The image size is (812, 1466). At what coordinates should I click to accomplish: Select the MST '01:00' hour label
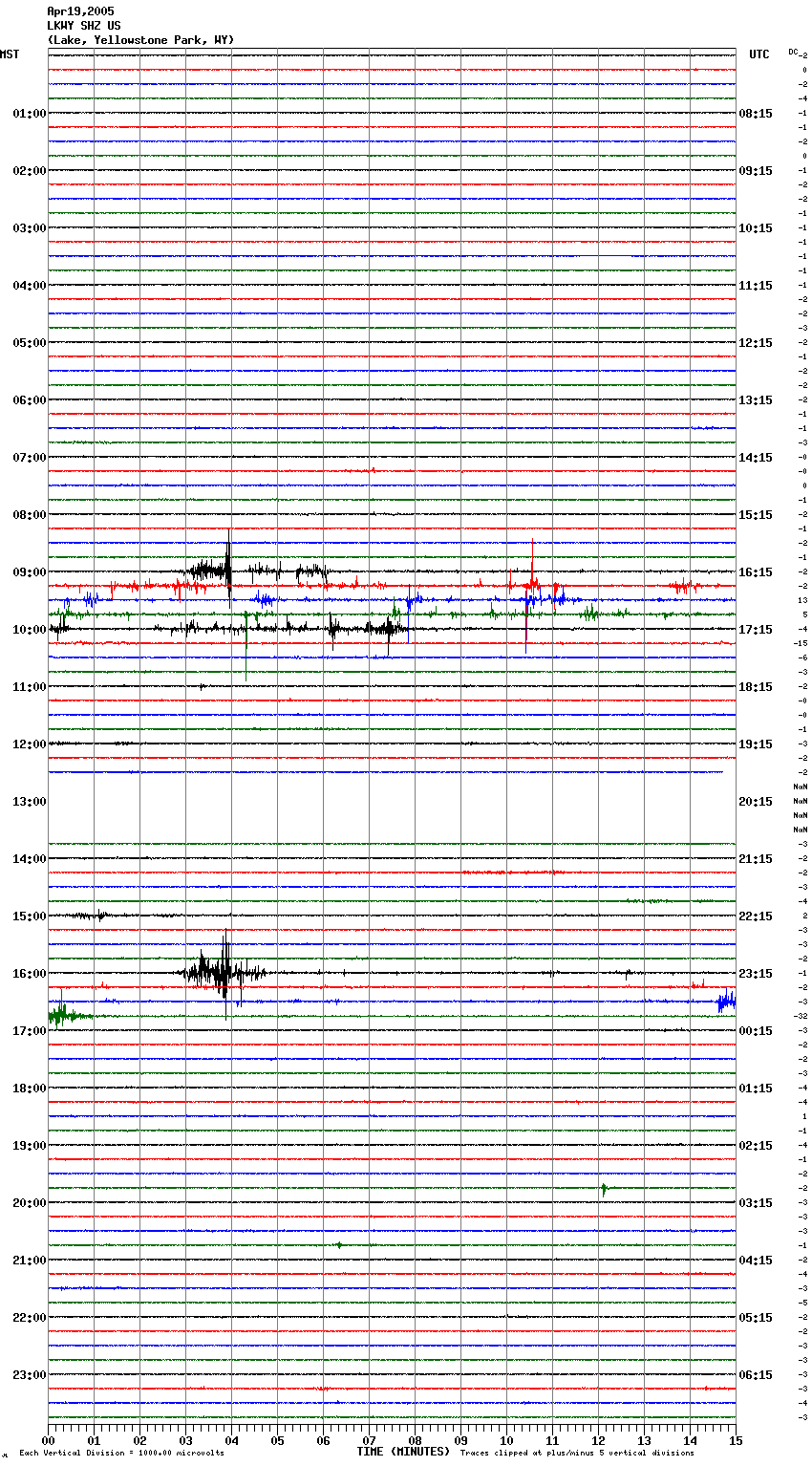tap(30, 114)
